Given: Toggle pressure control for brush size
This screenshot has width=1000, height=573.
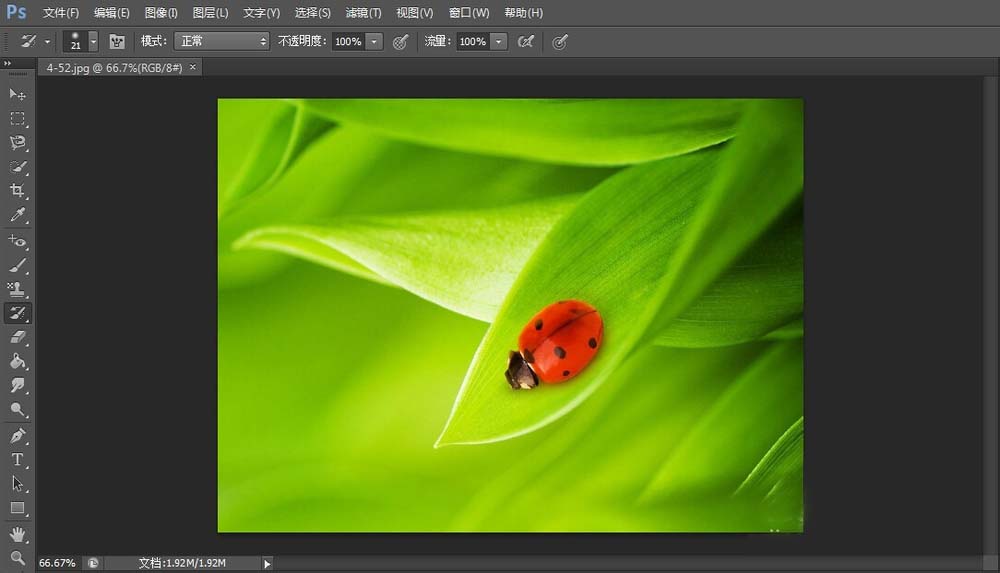Looking at the screenshot, I should pos(559,42).
